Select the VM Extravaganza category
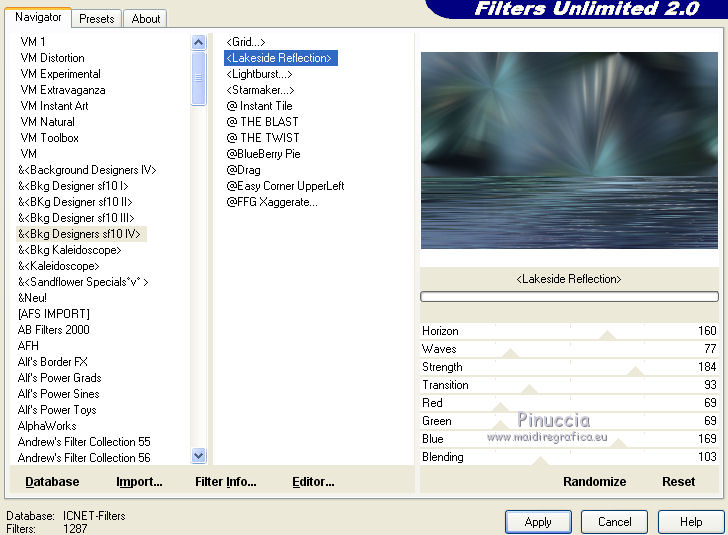 63,90
